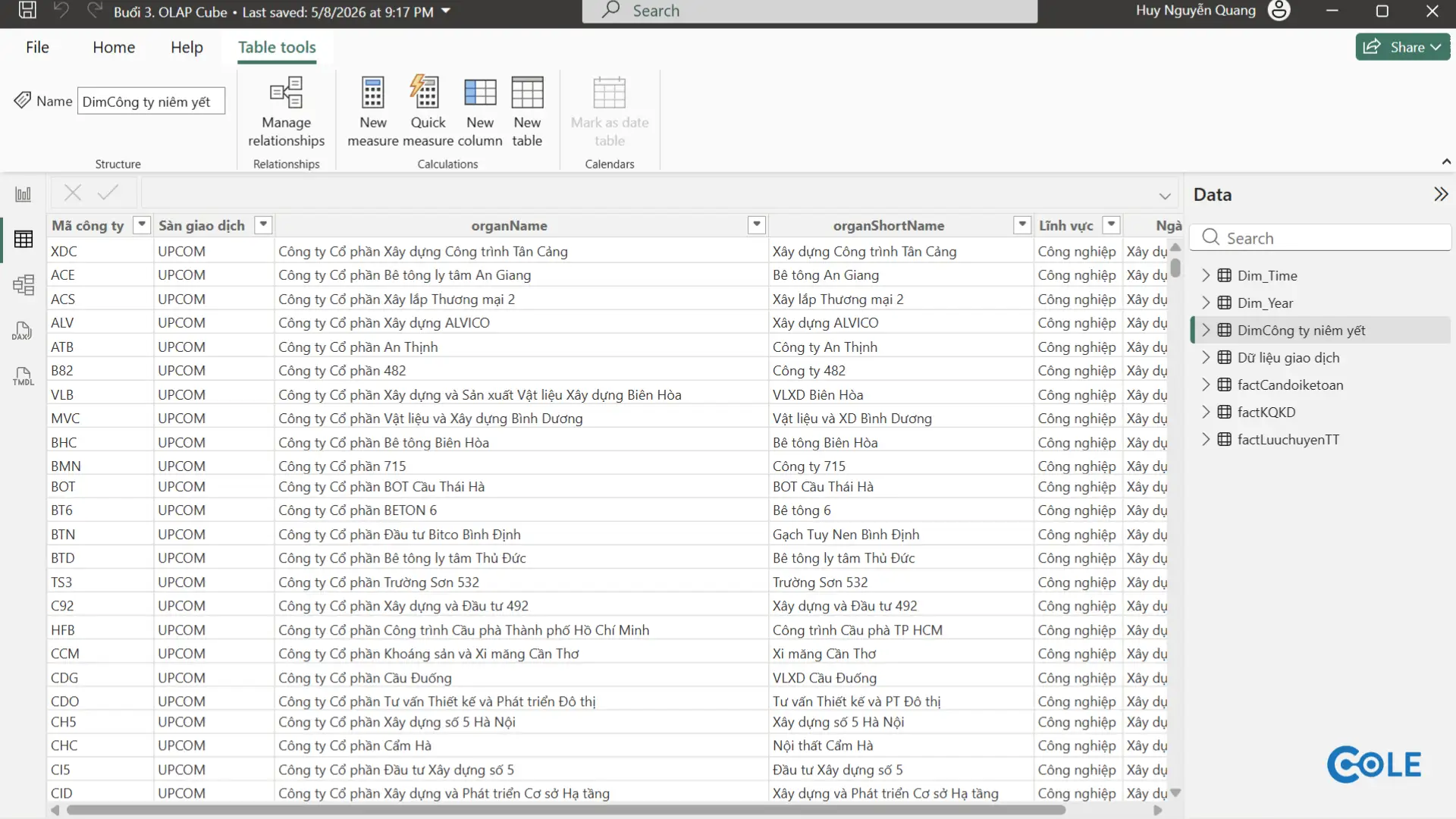The height and width of the screenshot is (819, 1456).
Task: Click the table Name input field
Action: pos(151,101)
